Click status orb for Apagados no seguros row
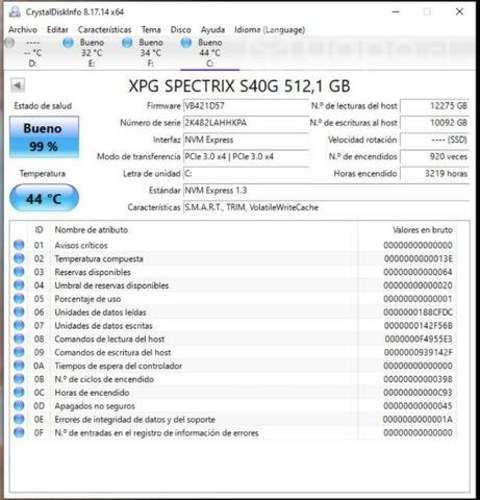The width and height of the screenshot is (480, 500). coord(19,406)
